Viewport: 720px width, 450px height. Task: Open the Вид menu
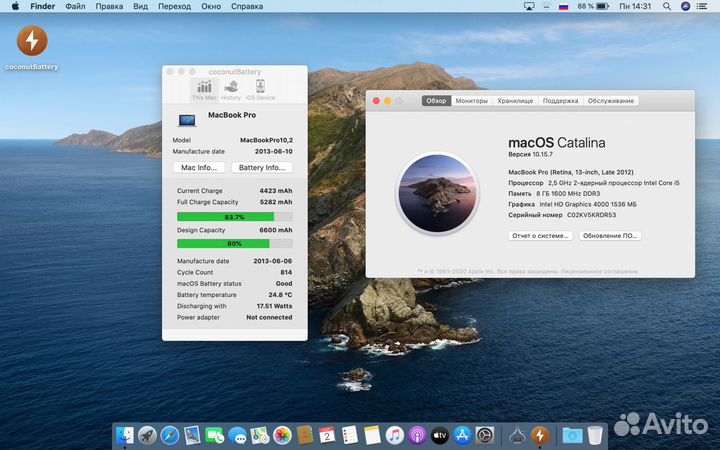pos(141,6)
